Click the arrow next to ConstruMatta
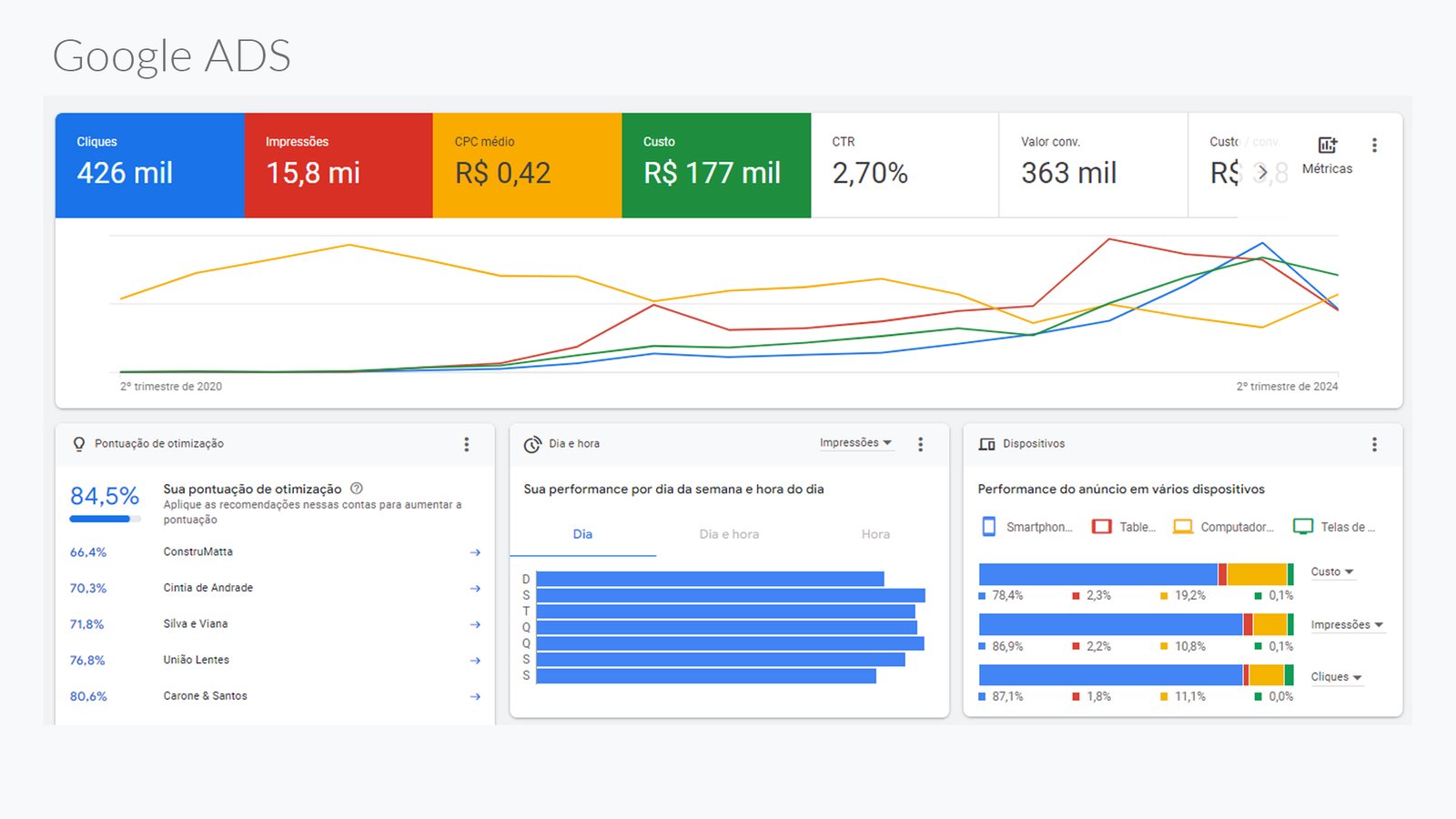This screenshot has height=819, width=1456. click(475, 552)
